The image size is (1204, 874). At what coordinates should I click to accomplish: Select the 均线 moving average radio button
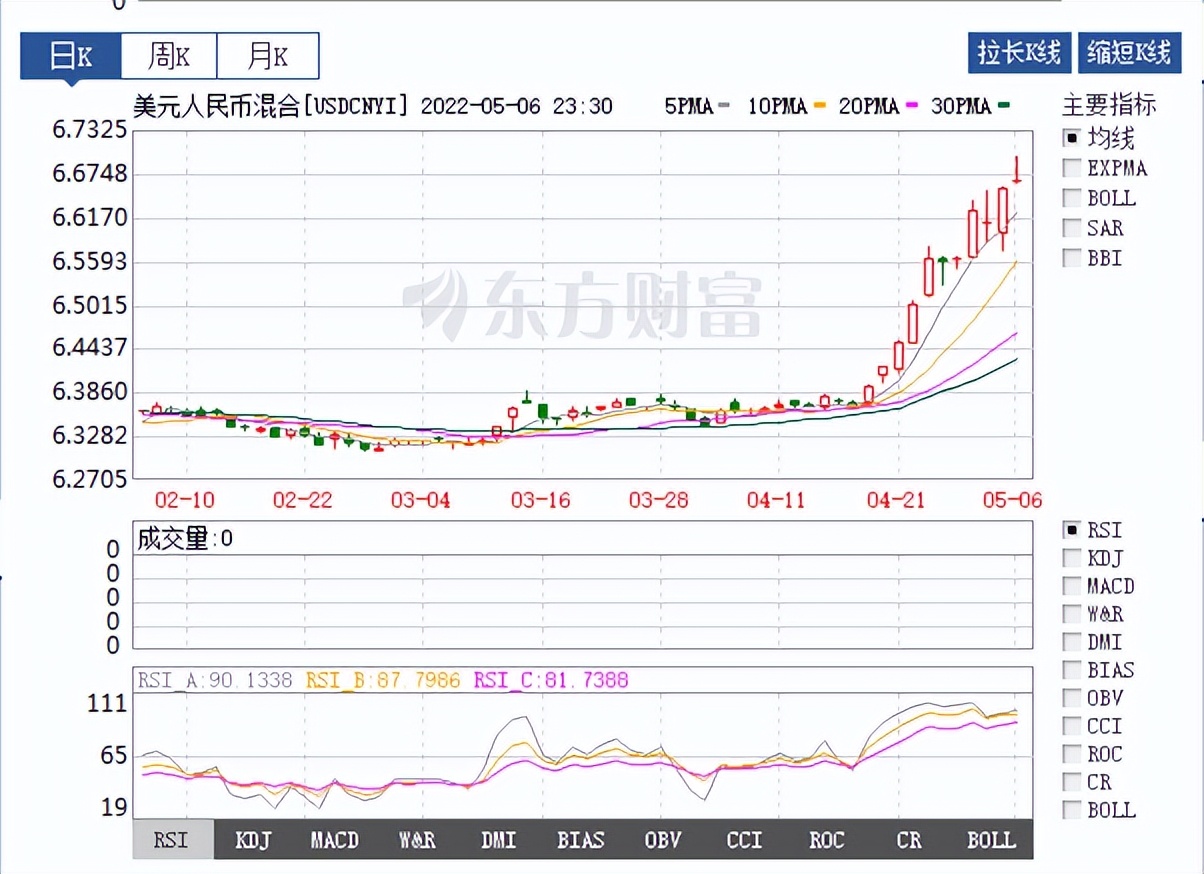1070,138
